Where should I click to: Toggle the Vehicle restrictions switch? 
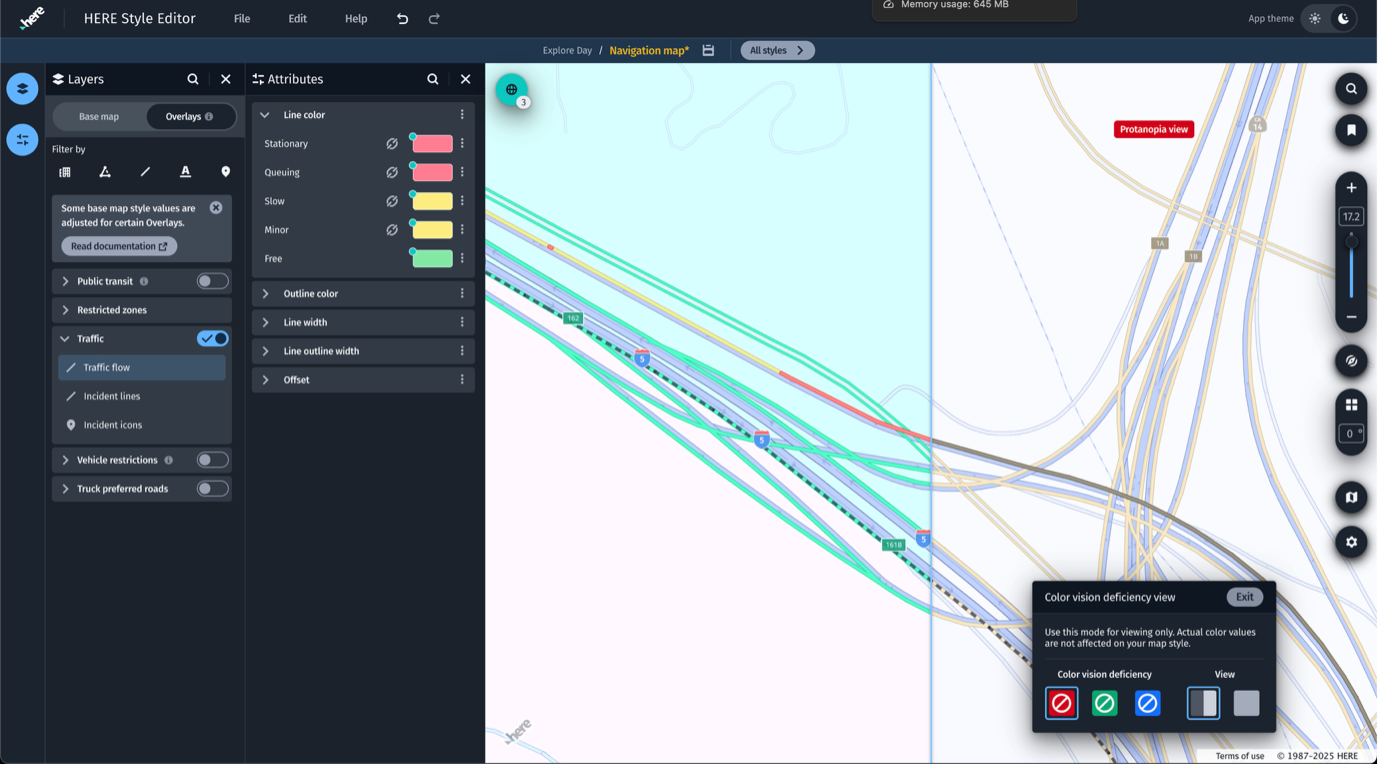pos(213,461)
